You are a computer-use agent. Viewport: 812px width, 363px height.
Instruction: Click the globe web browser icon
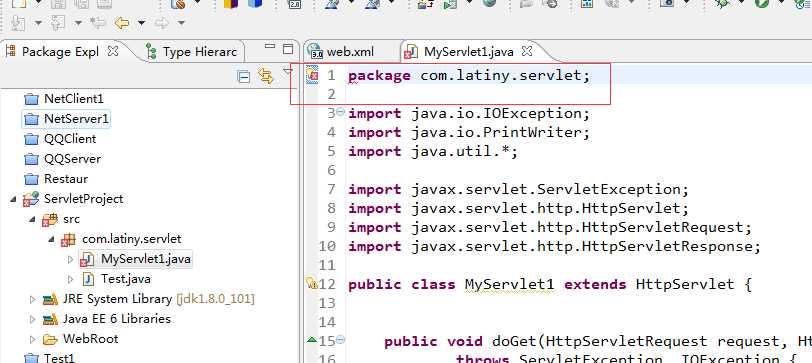489,3
